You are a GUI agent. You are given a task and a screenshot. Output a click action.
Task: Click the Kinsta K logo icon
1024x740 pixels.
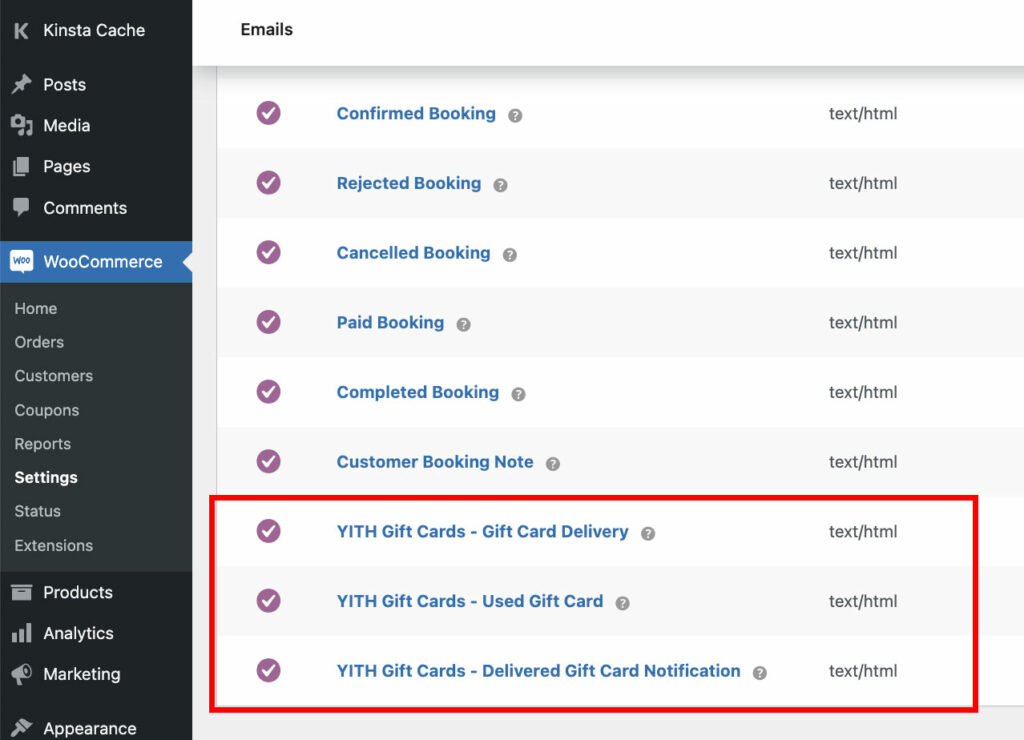click(x=21, y=30)
